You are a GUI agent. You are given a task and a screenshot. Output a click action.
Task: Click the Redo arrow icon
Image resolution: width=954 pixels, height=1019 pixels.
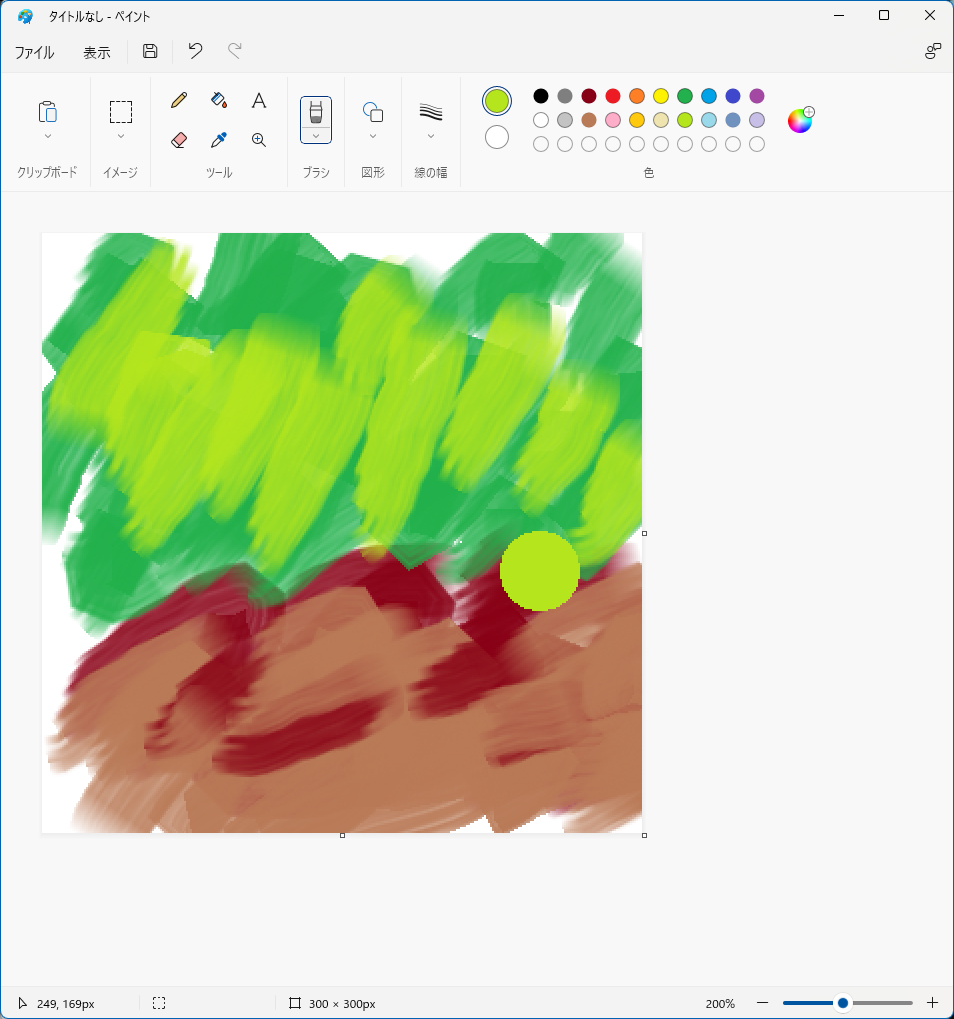point(235,51)
